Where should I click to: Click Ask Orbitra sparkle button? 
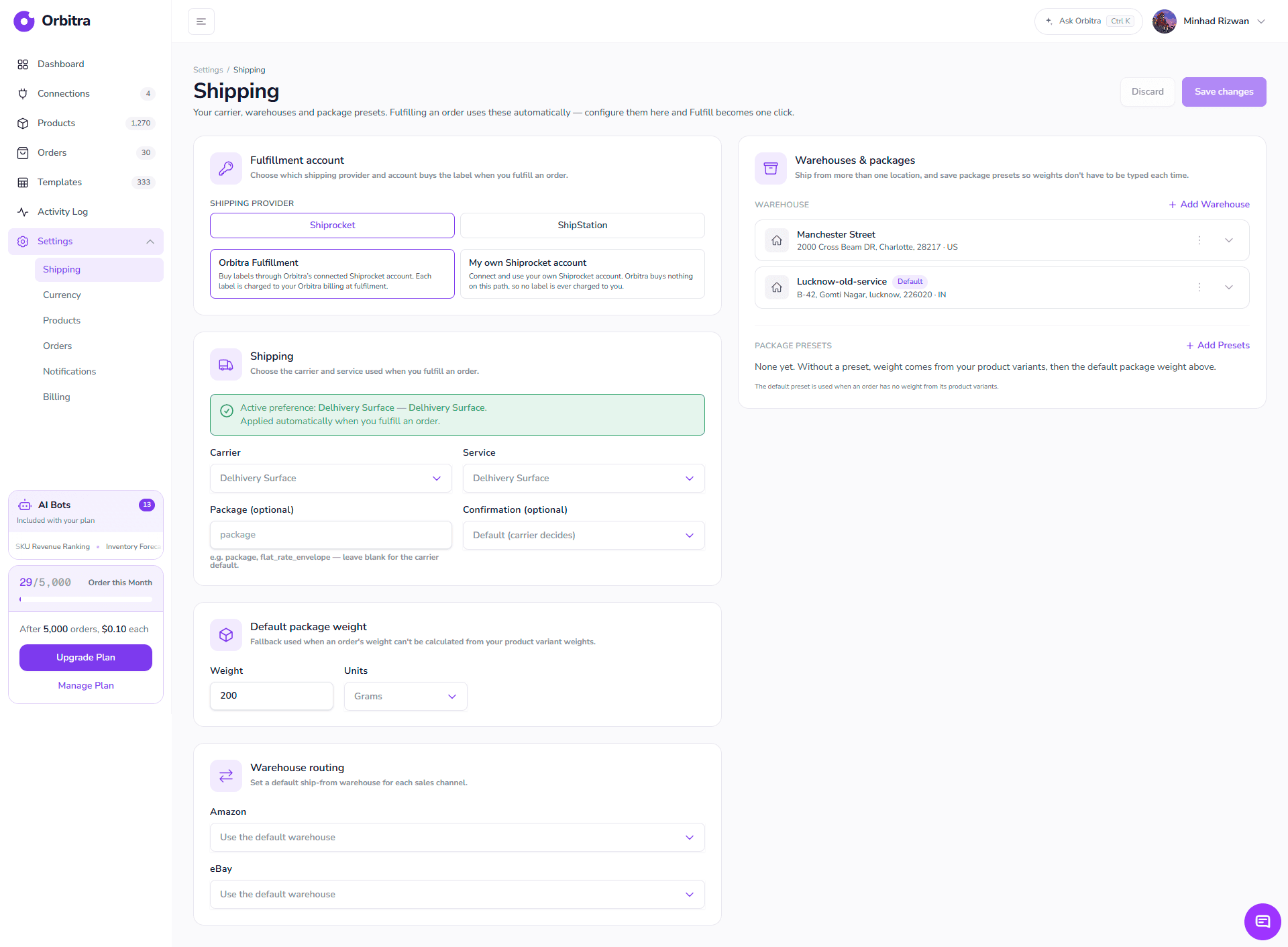click(x=1088, y=21)
